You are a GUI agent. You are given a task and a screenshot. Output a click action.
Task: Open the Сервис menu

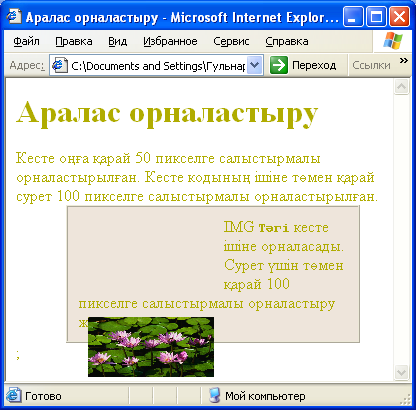click(x=231, y=41)
